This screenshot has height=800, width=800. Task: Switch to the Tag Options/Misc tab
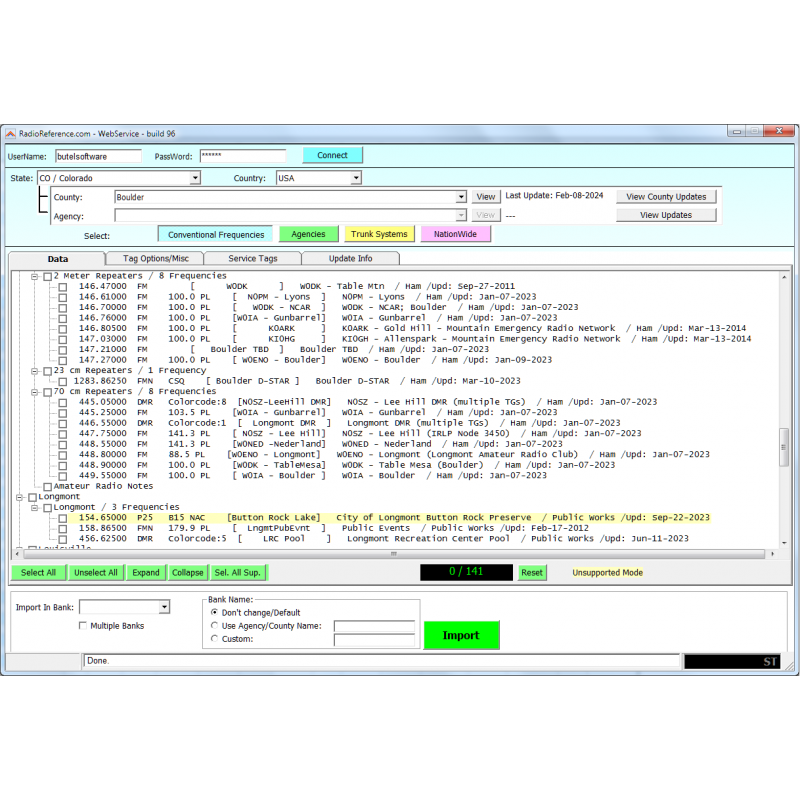(x=157, y=257)
